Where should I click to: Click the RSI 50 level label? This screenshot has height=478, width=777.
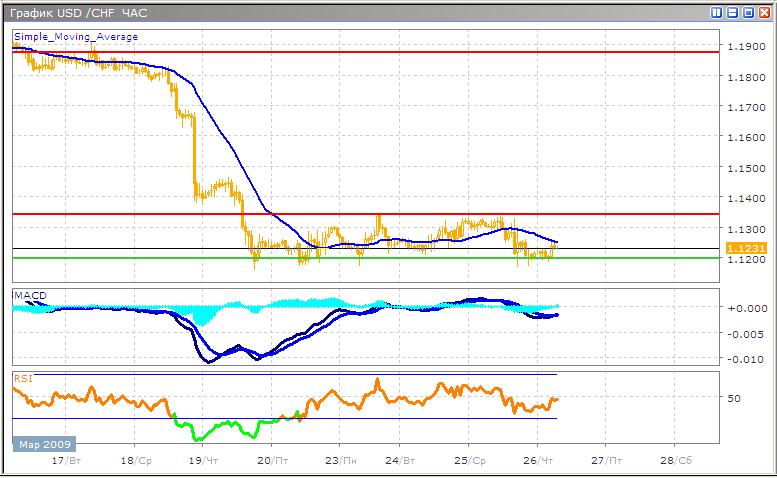pyautogui.click(x=735, y=398)
